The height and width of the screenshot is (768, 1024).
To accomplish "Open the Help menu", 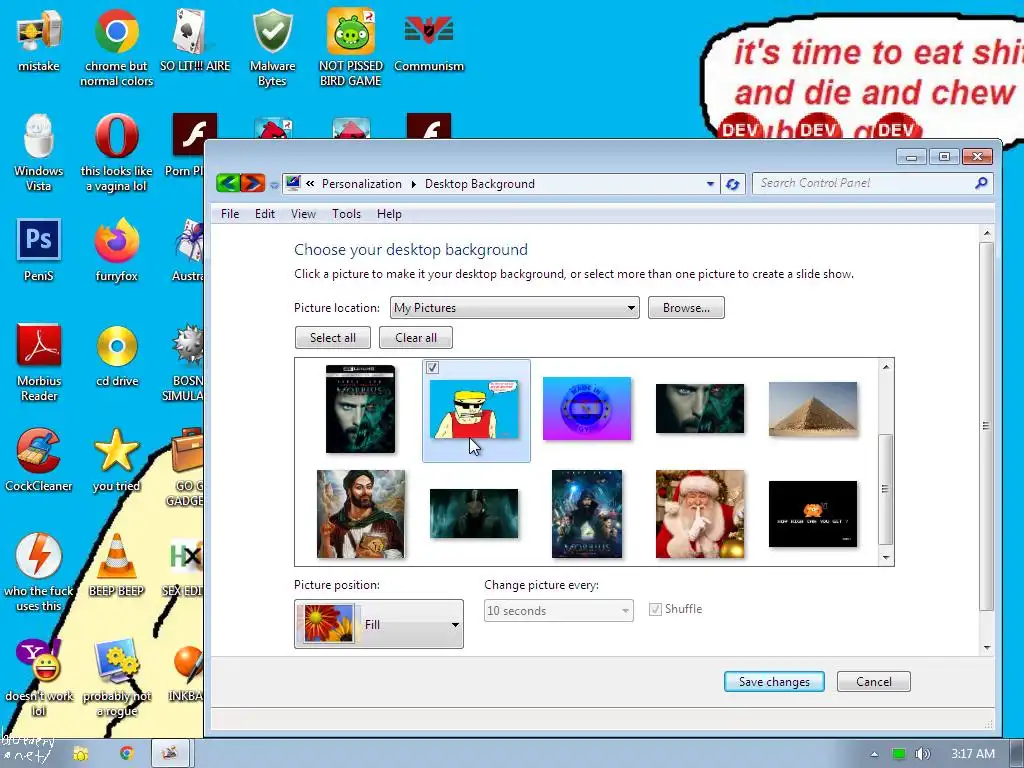I will 389,214.
